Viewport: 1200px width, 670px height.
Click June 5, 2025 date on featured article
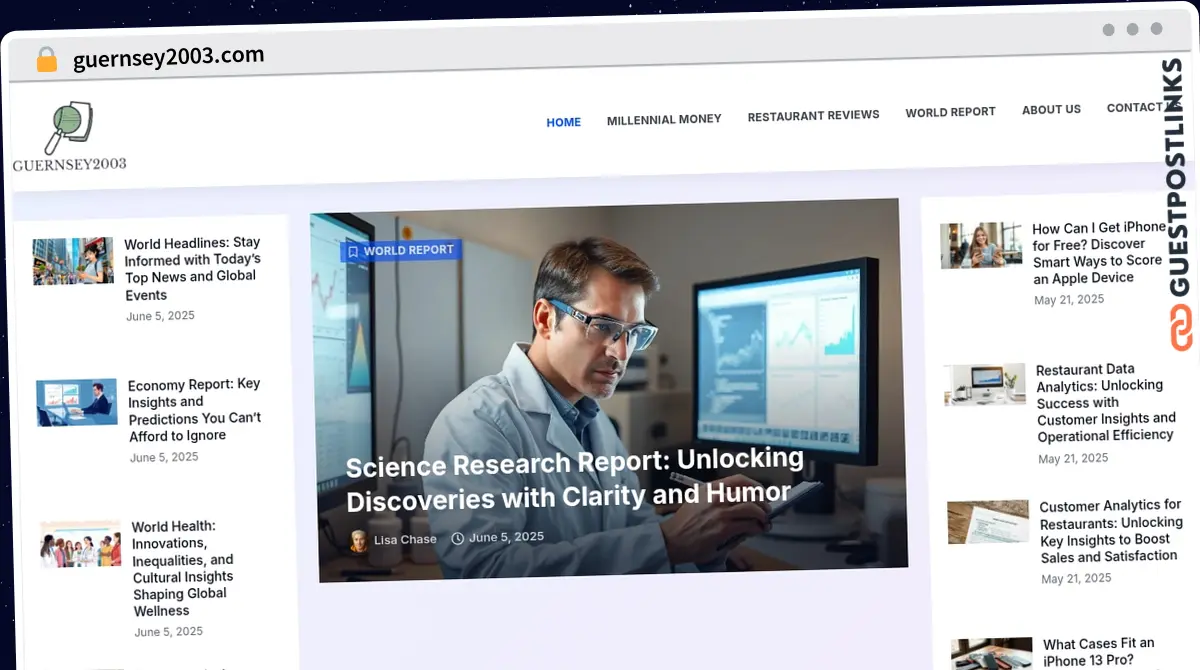click(x=506, y=537)
